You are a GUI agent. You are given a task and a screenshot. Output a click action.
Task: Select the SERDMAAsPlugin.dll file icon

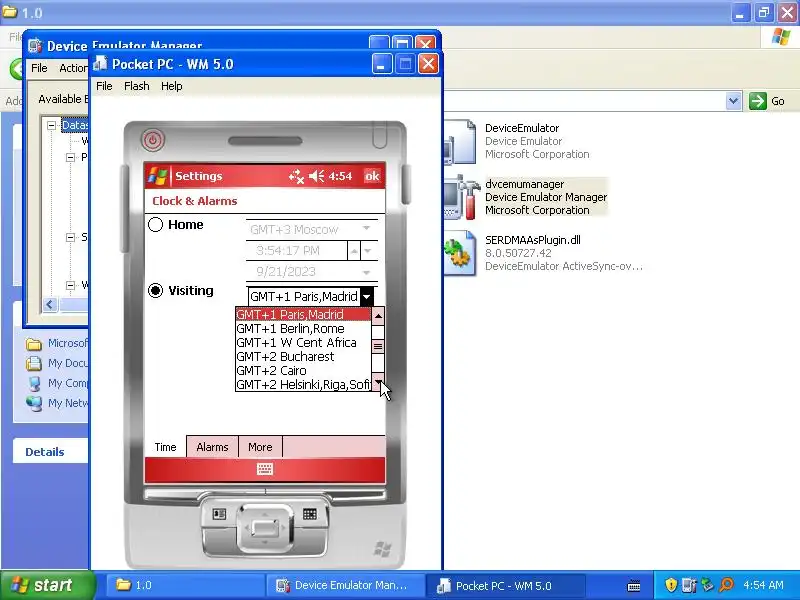pos(460,254)
